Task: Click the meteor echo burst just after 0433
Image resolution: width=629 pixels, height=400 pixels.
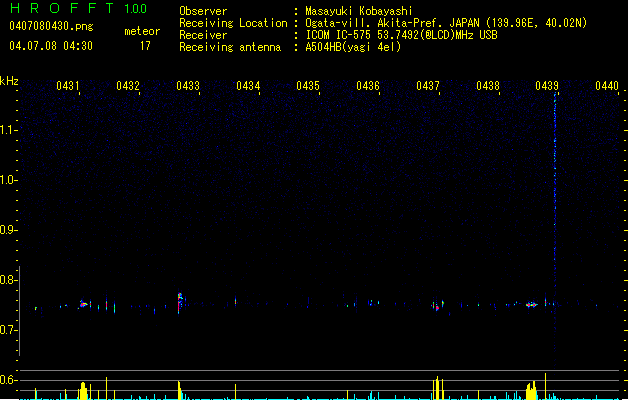Action: point(180,303)
